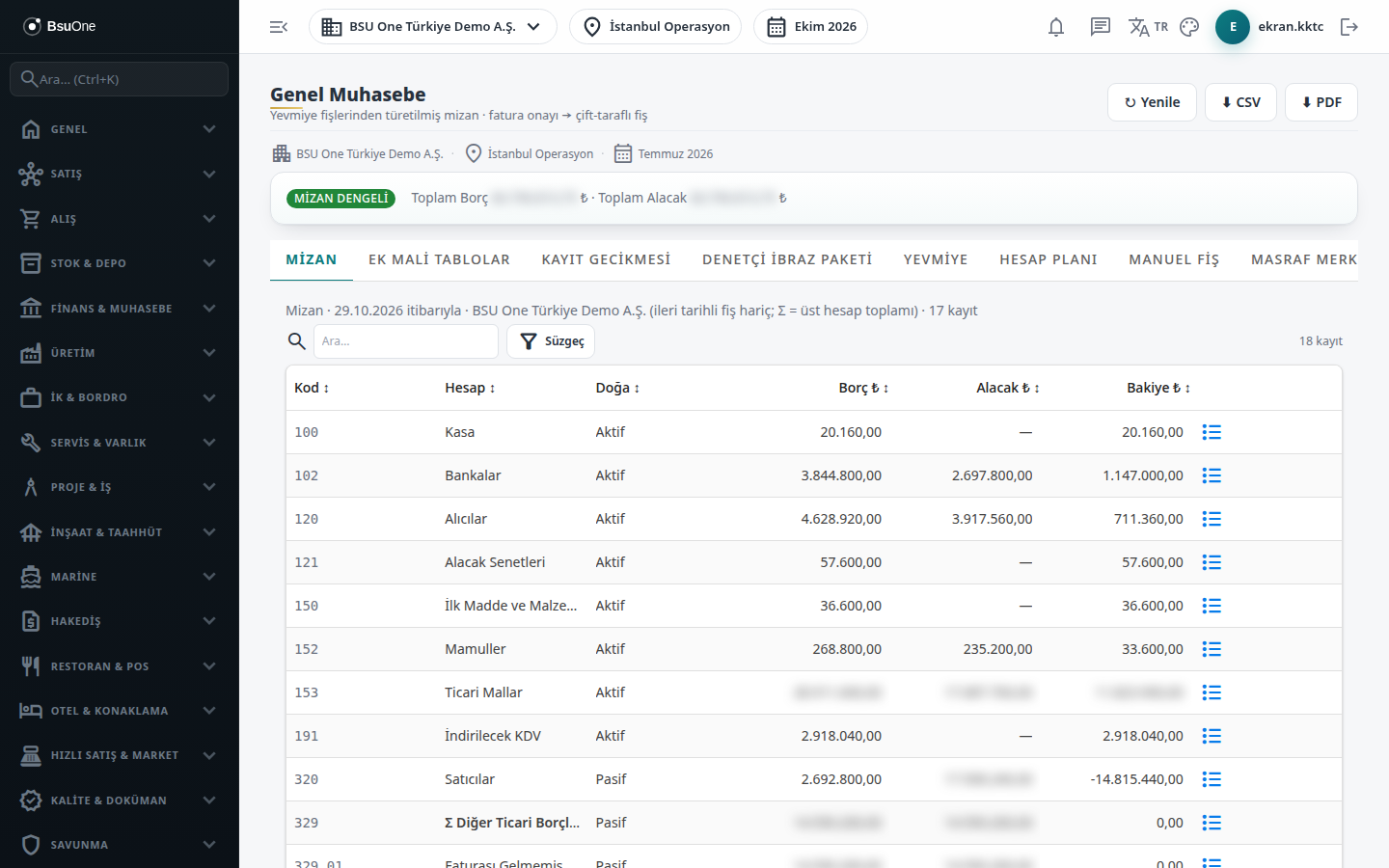Viewport: 1389px width, 868px height.
Task: Open ledger detail for Kasa row
Action: pyautogui.click(x=1212, y=432)
